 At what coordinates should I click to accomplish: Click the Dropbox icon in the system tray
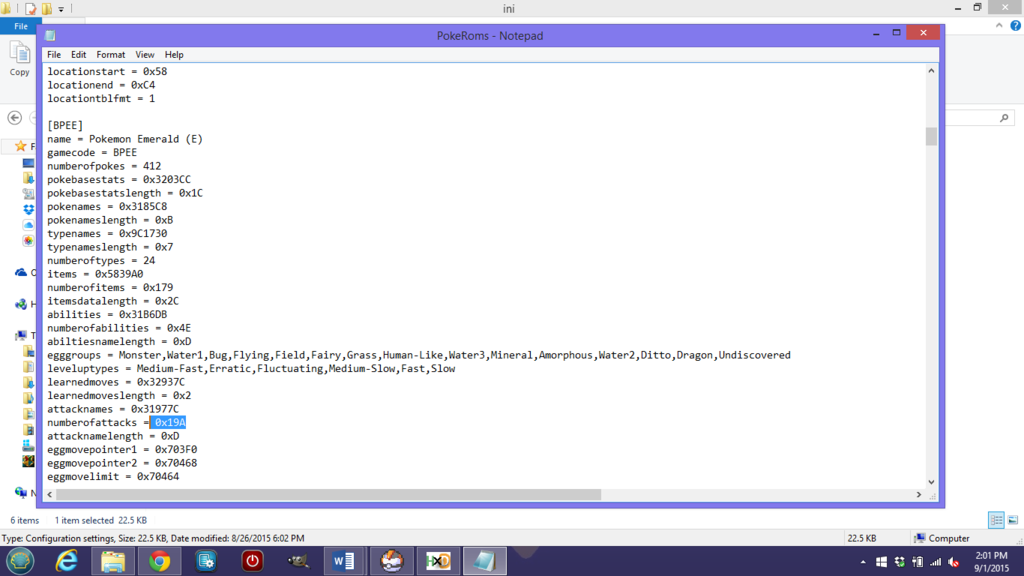click(899, 562)
